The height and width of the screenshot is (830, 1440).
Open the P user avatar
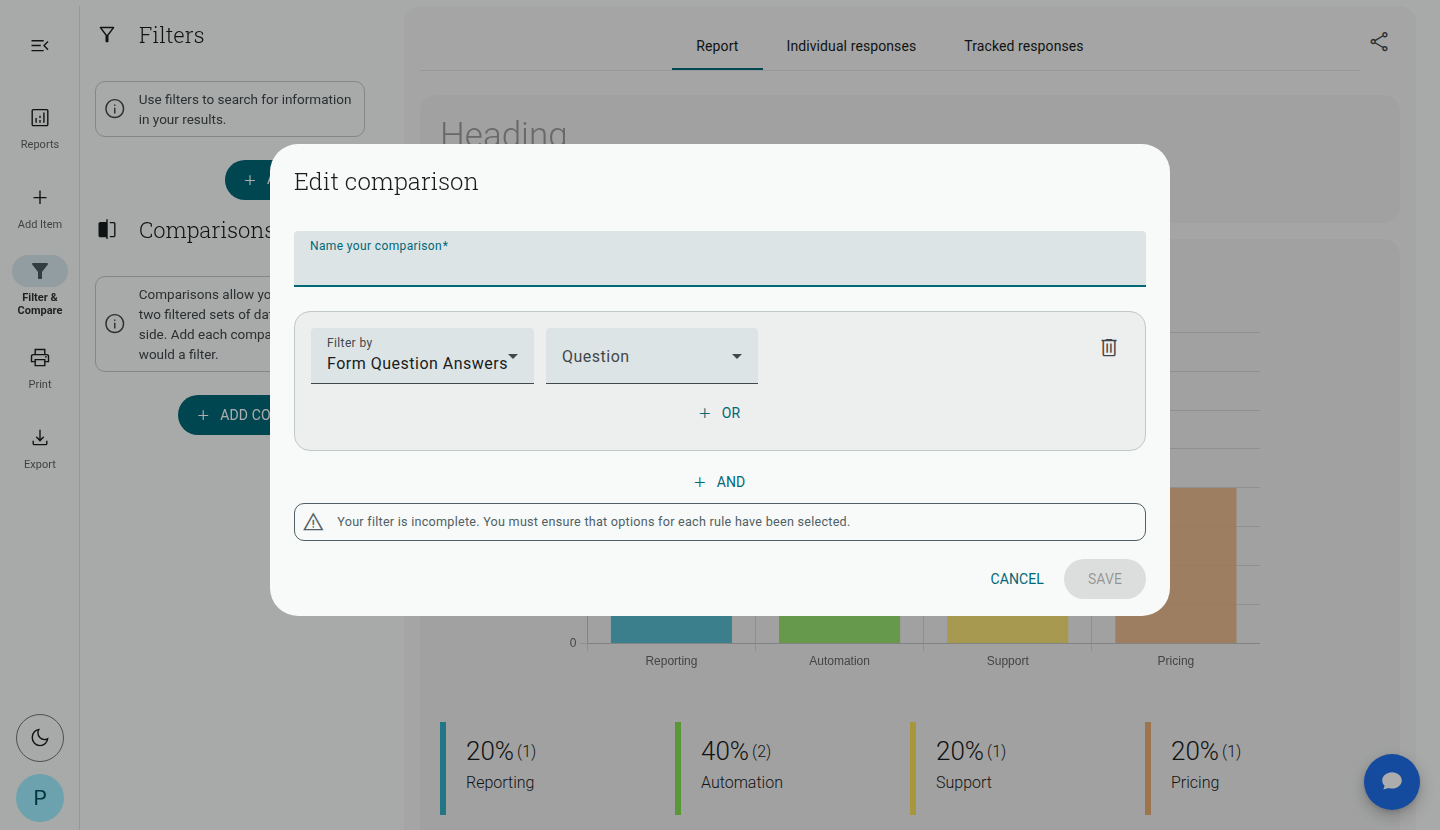click(x=40, y=798)
